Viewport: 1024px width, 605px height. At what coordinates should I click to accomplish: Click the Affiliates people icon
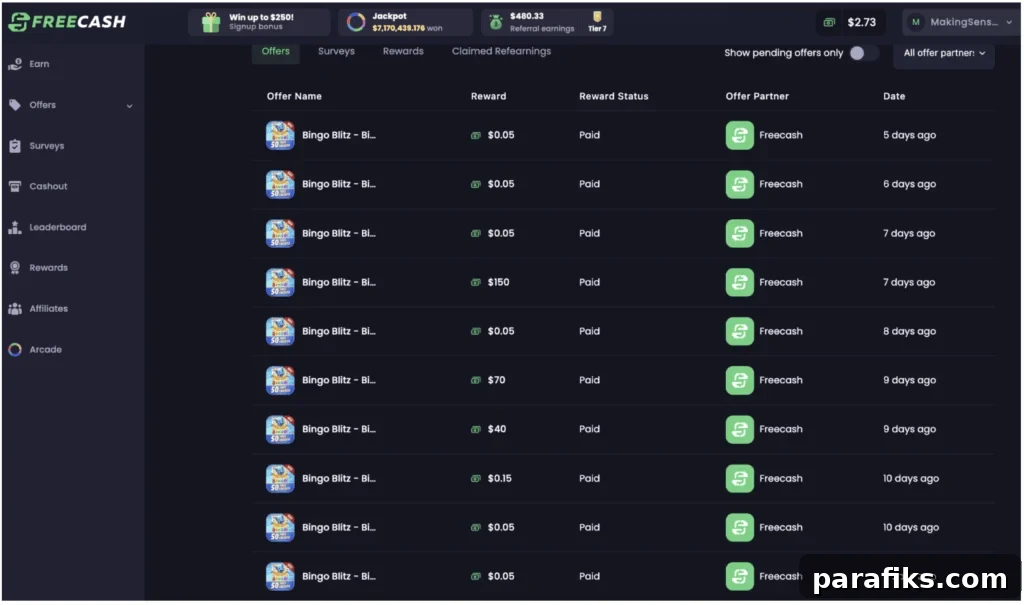pyautogui.click(x=15, y=308)
